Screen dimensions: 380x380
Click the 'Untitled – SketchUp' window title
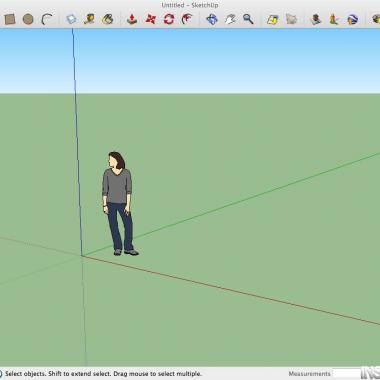pos(190,5)
